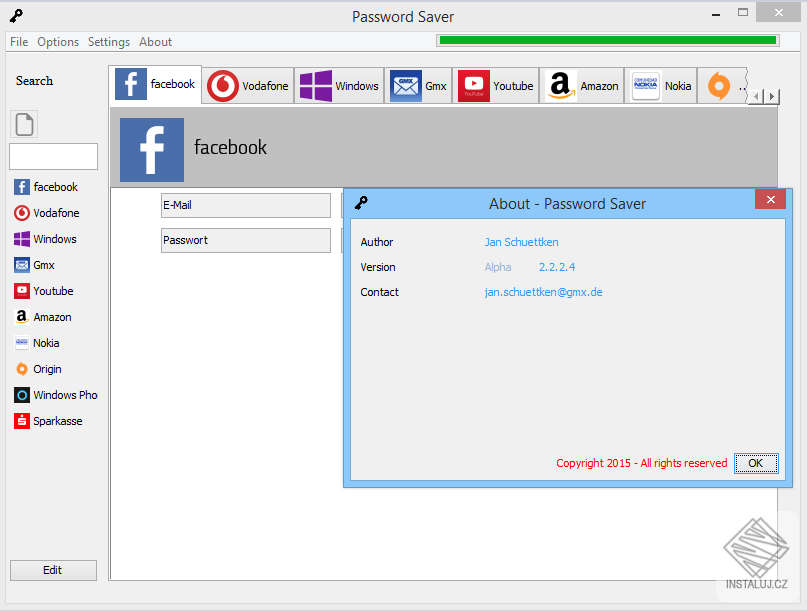This screenshot has width=807, height=611.
Task: Click the blank document icon under Search
Action: click(x=24, y=124)
